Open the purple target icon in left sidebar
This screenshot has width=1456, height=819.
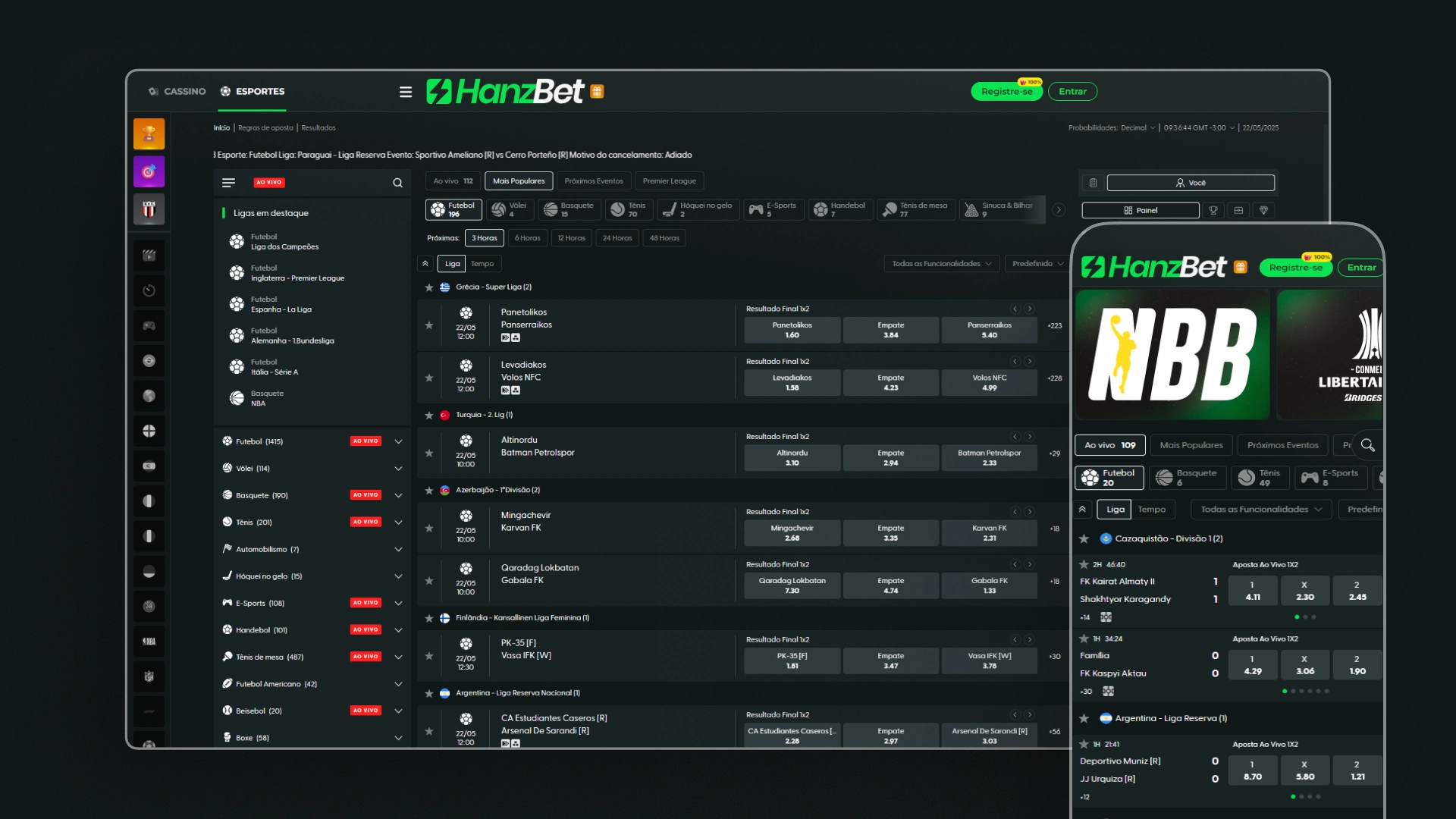[149, 171]
